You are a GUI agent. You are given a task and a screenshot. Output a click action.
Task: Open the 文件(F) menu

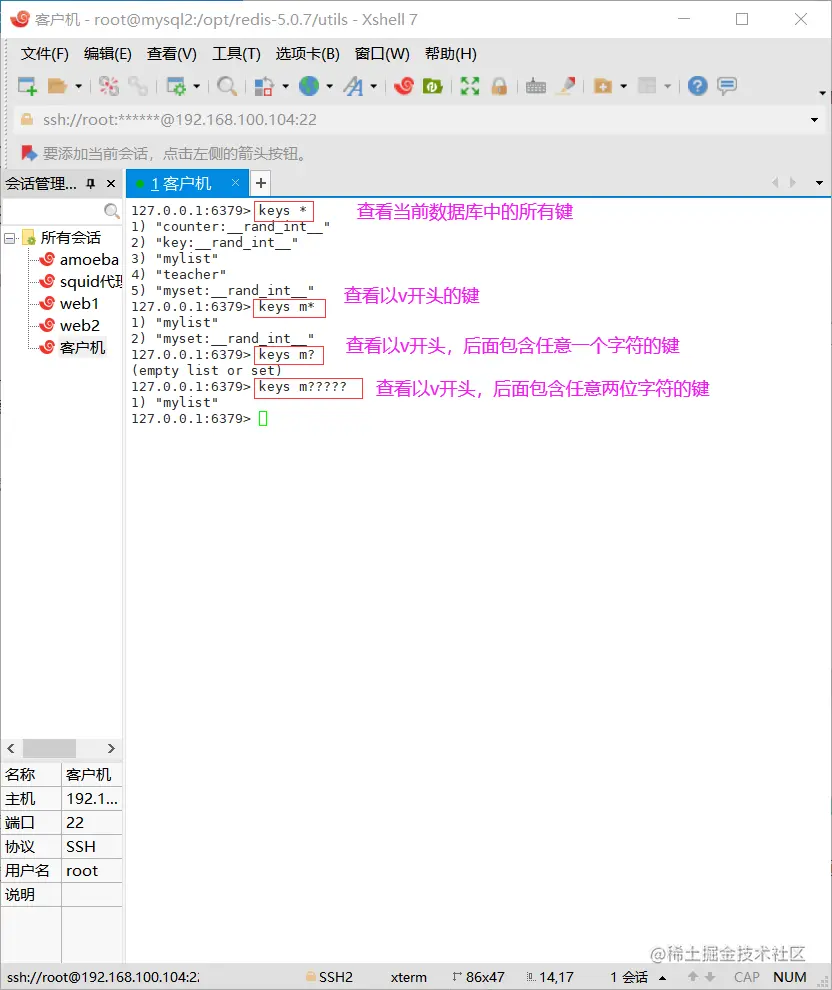tap(45, 54)
